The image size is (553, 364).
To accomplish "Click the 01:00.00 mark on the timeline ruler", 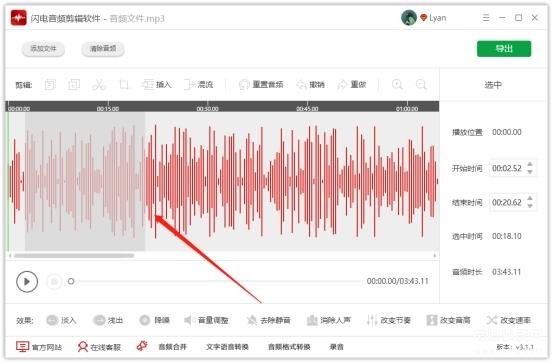I will pos(407,109).
